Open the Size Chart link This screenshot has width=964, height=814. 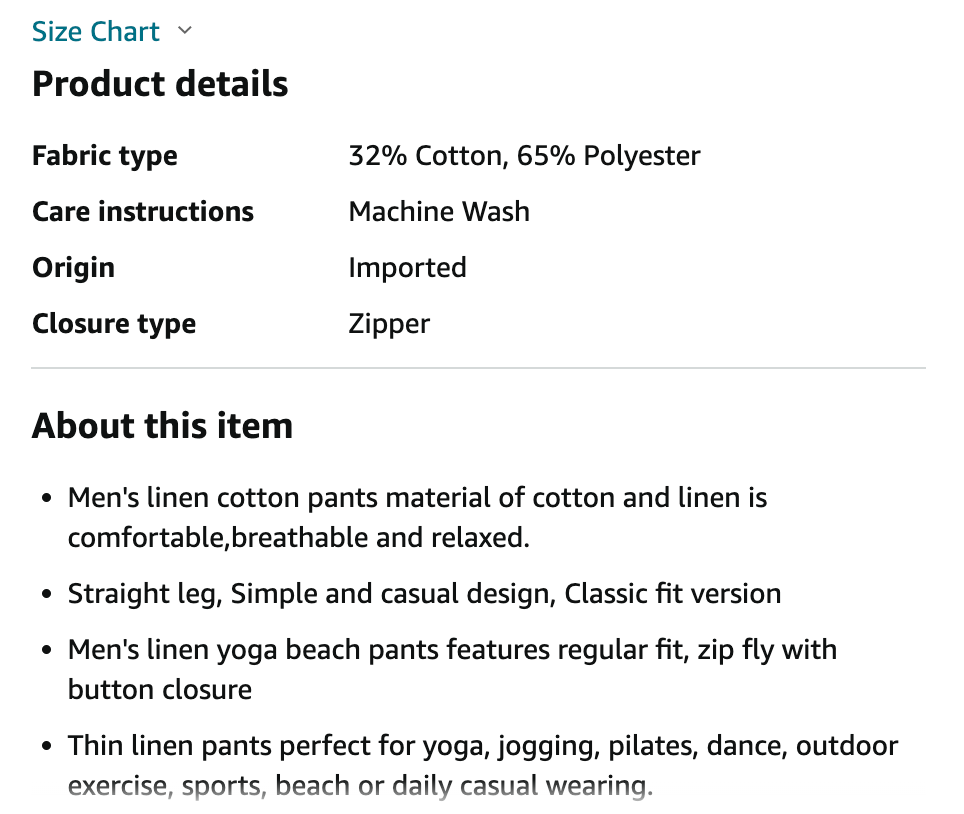point(95,31)
